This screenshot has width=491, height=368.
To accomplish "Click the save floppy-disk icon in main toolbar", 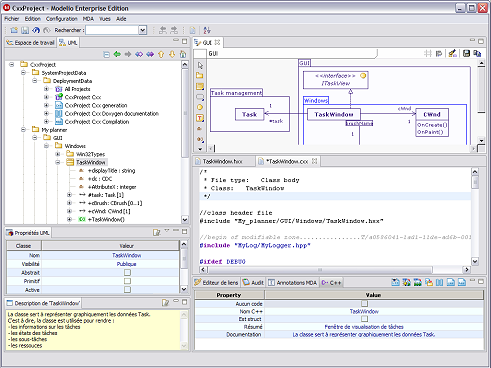I will coord(25,30).
